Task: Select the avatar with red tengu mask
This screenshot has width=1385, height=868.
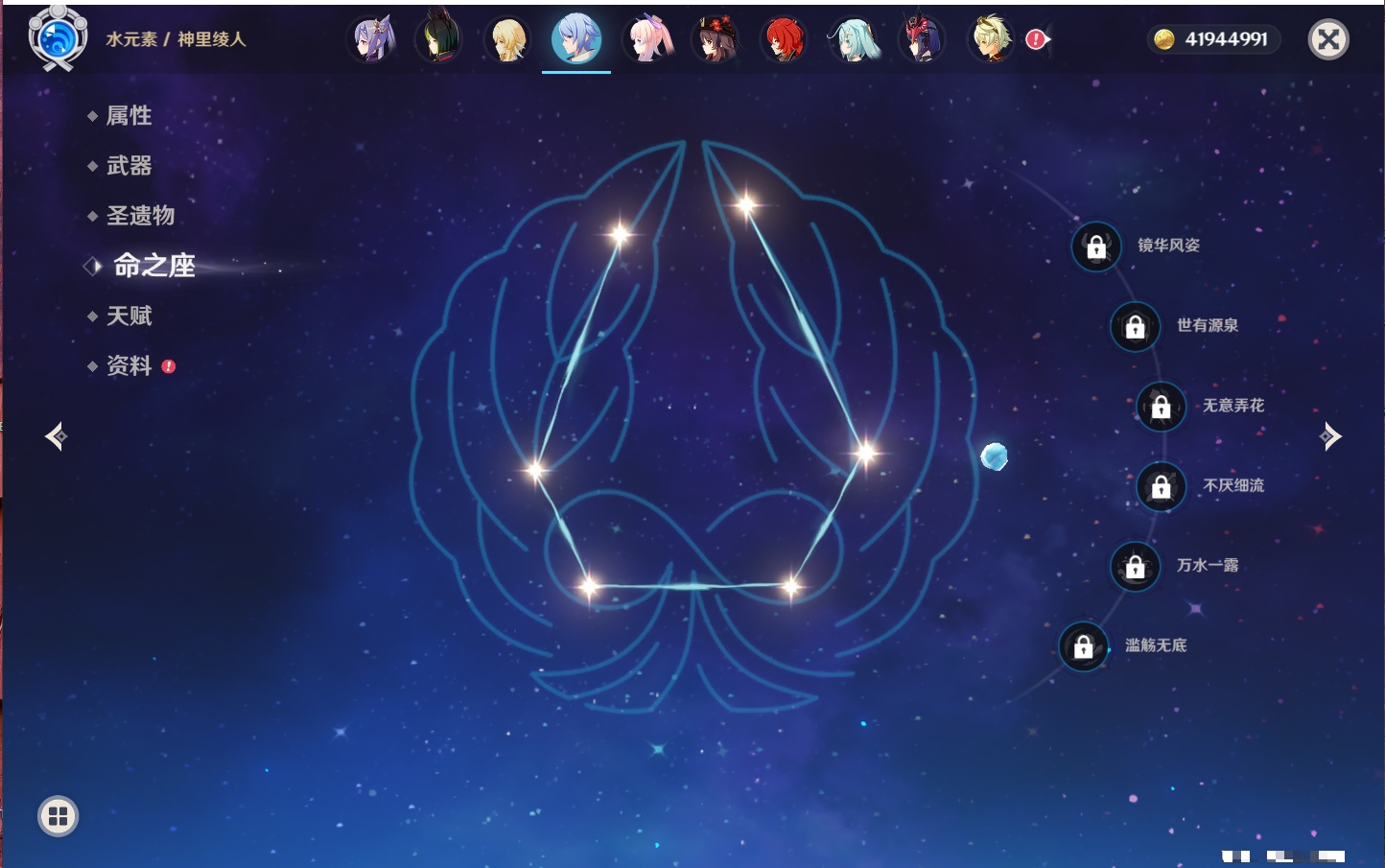Action: 922,39
